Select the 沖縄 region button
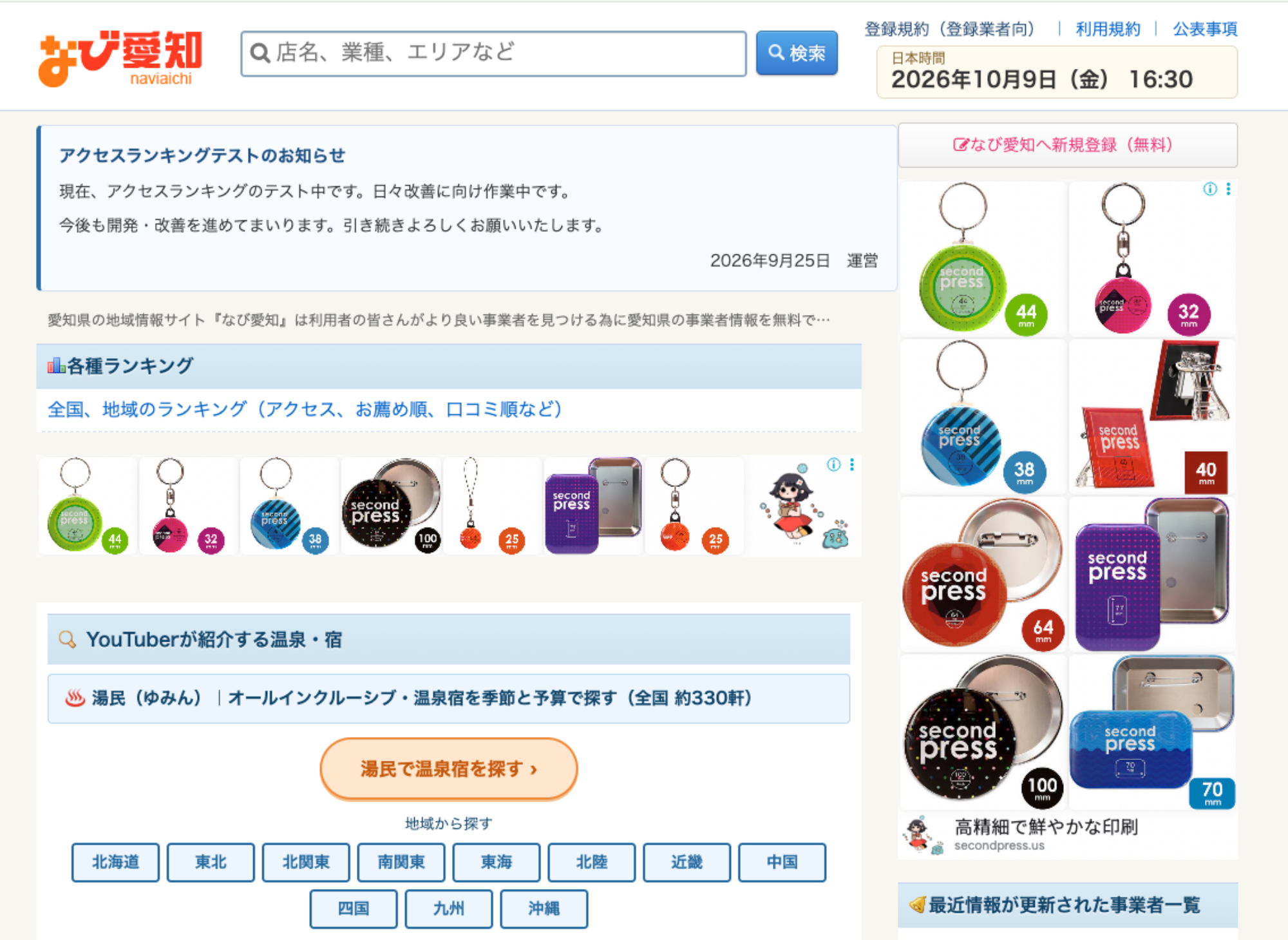The width and height of the screenshot is (1288, 940). coord(544,909)
